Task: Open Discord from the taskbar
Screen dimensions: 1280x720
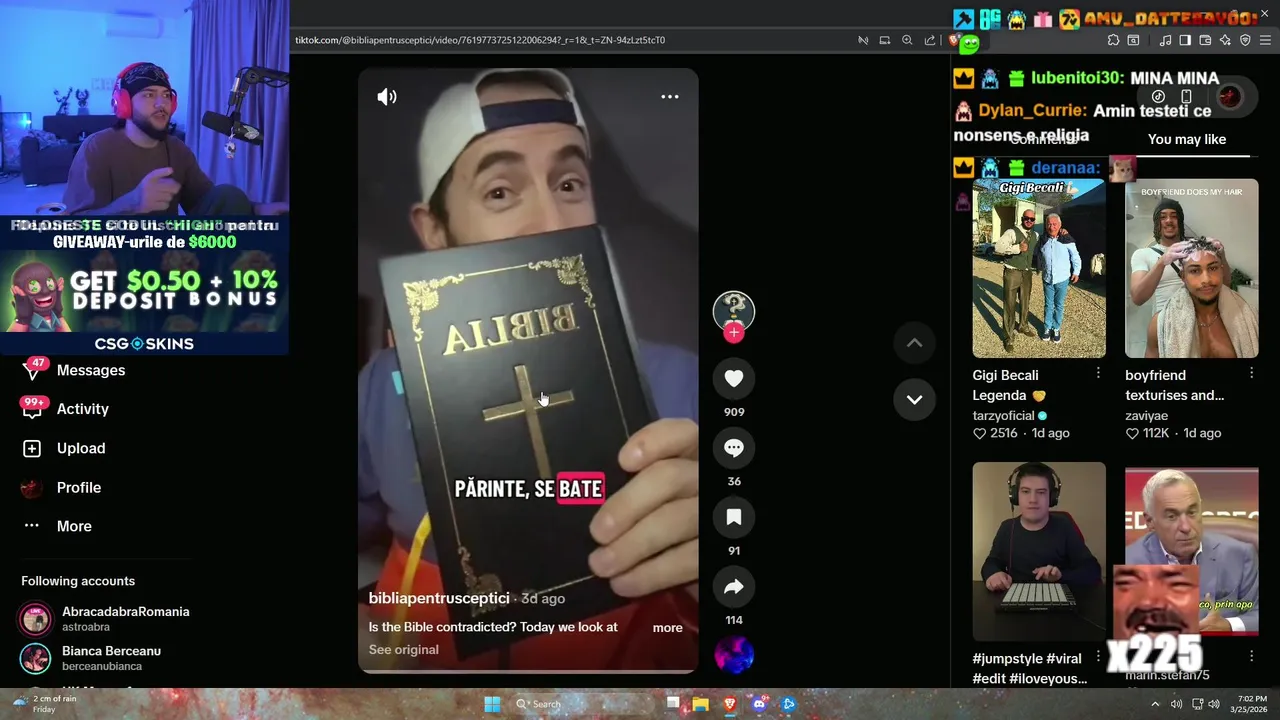Action: coord(759,704)
